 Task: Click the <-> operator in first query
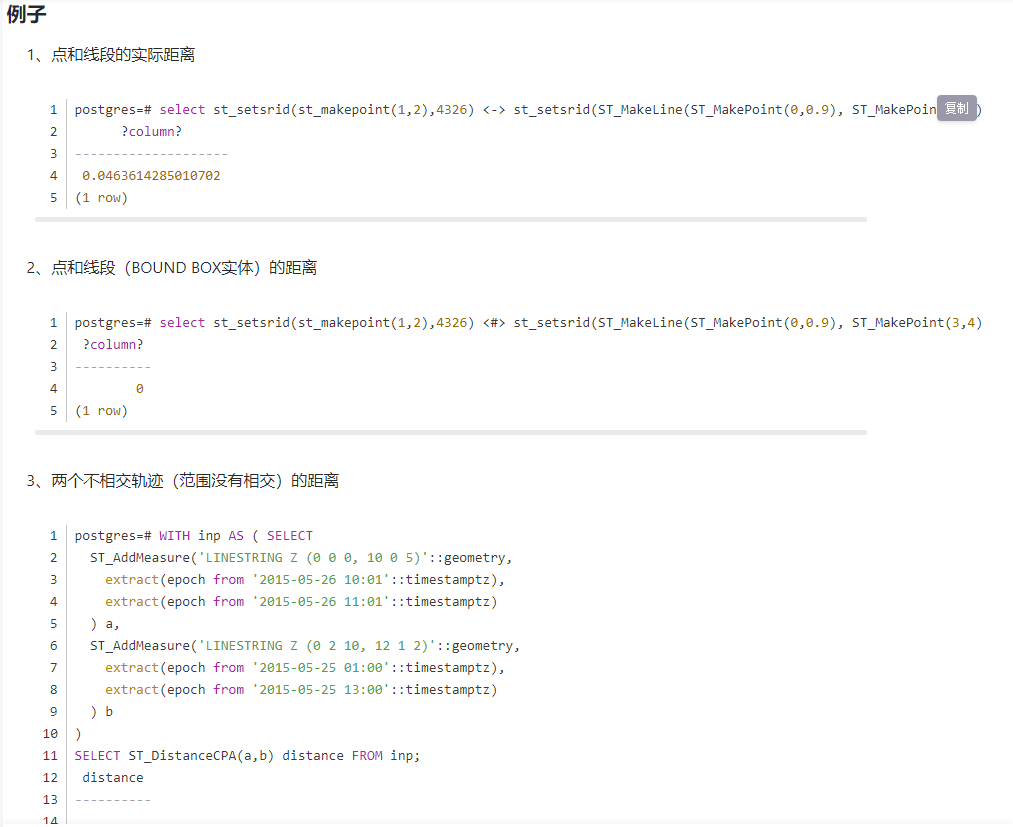click(x=494, y=110)
